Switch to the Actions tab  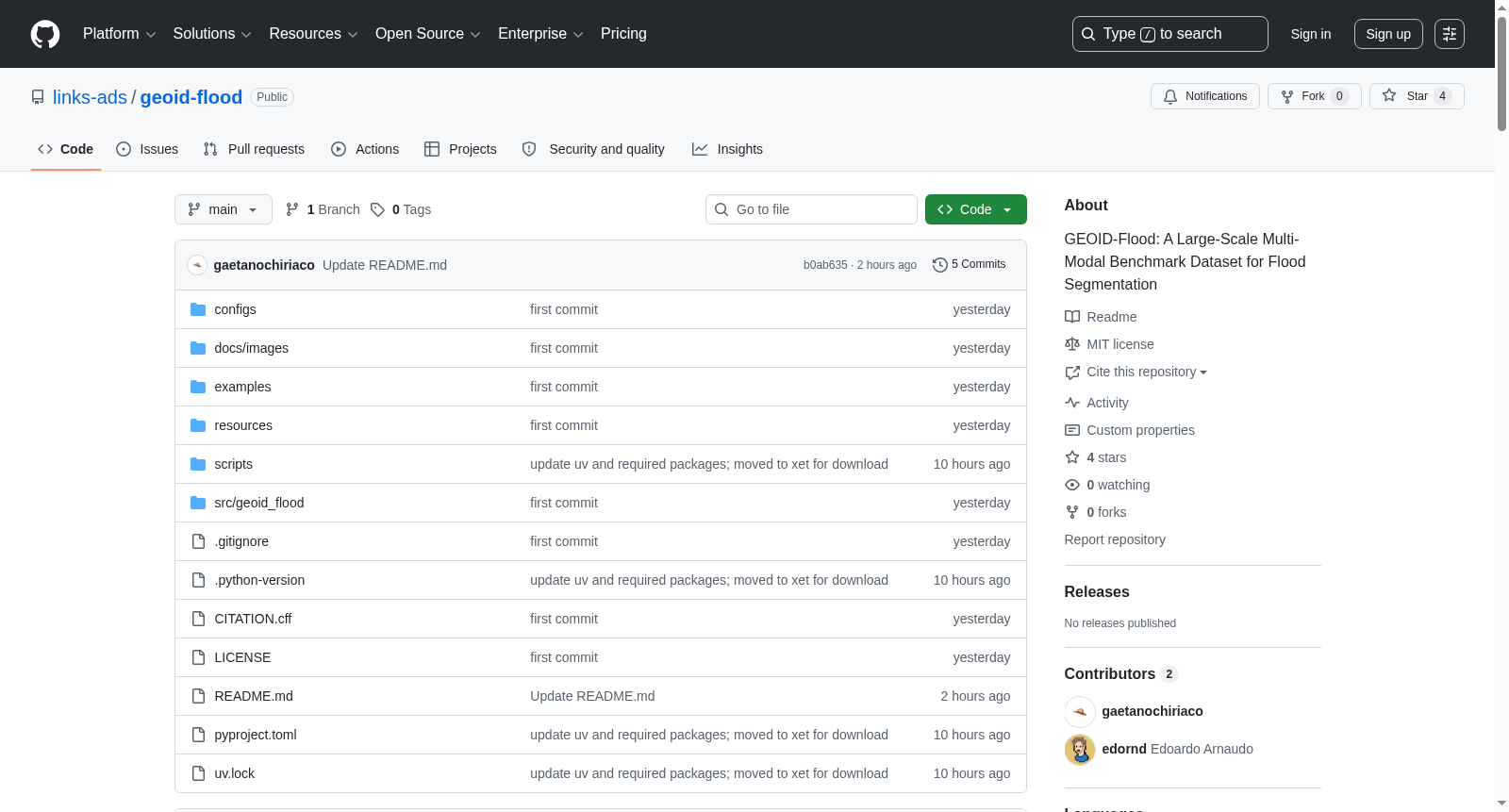pyautogui.click(x=365, y=149)
